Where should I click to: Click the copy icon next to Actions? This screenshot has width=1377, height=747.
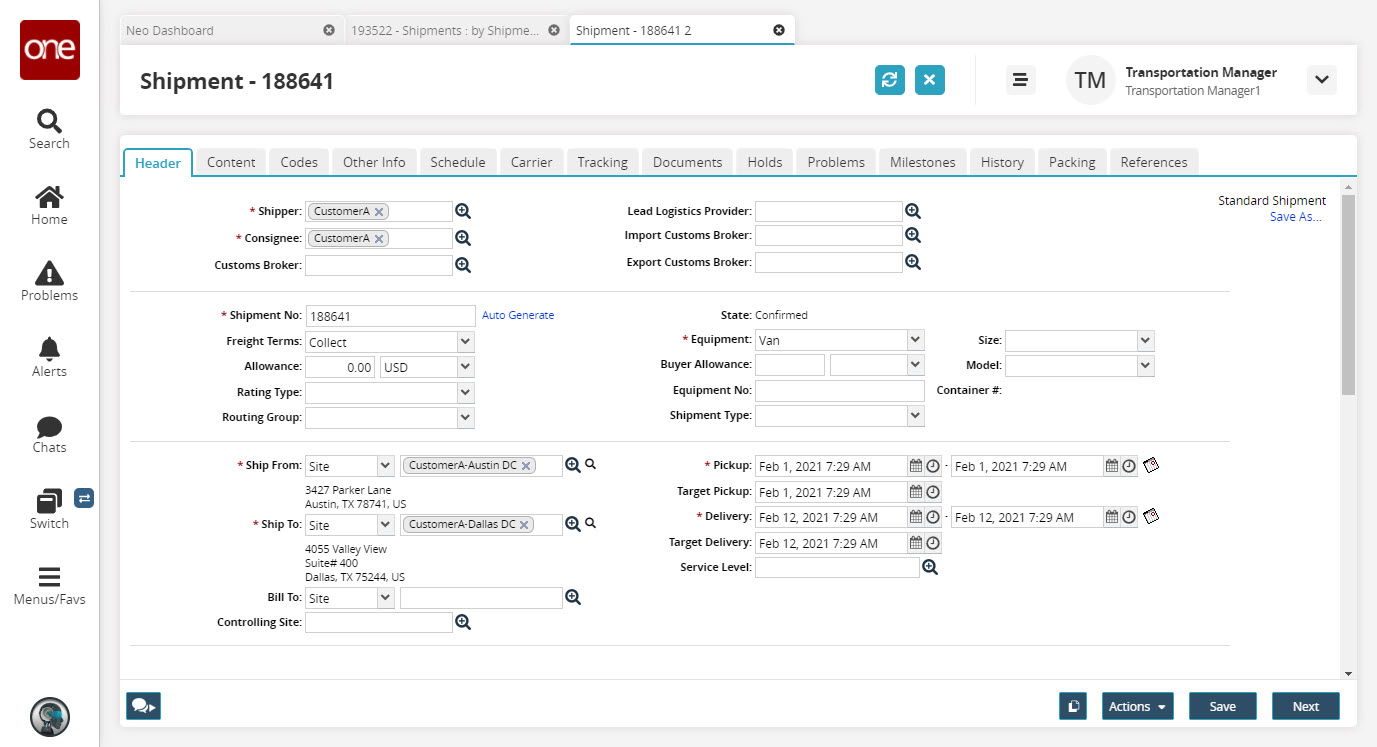click(1072, 706)
